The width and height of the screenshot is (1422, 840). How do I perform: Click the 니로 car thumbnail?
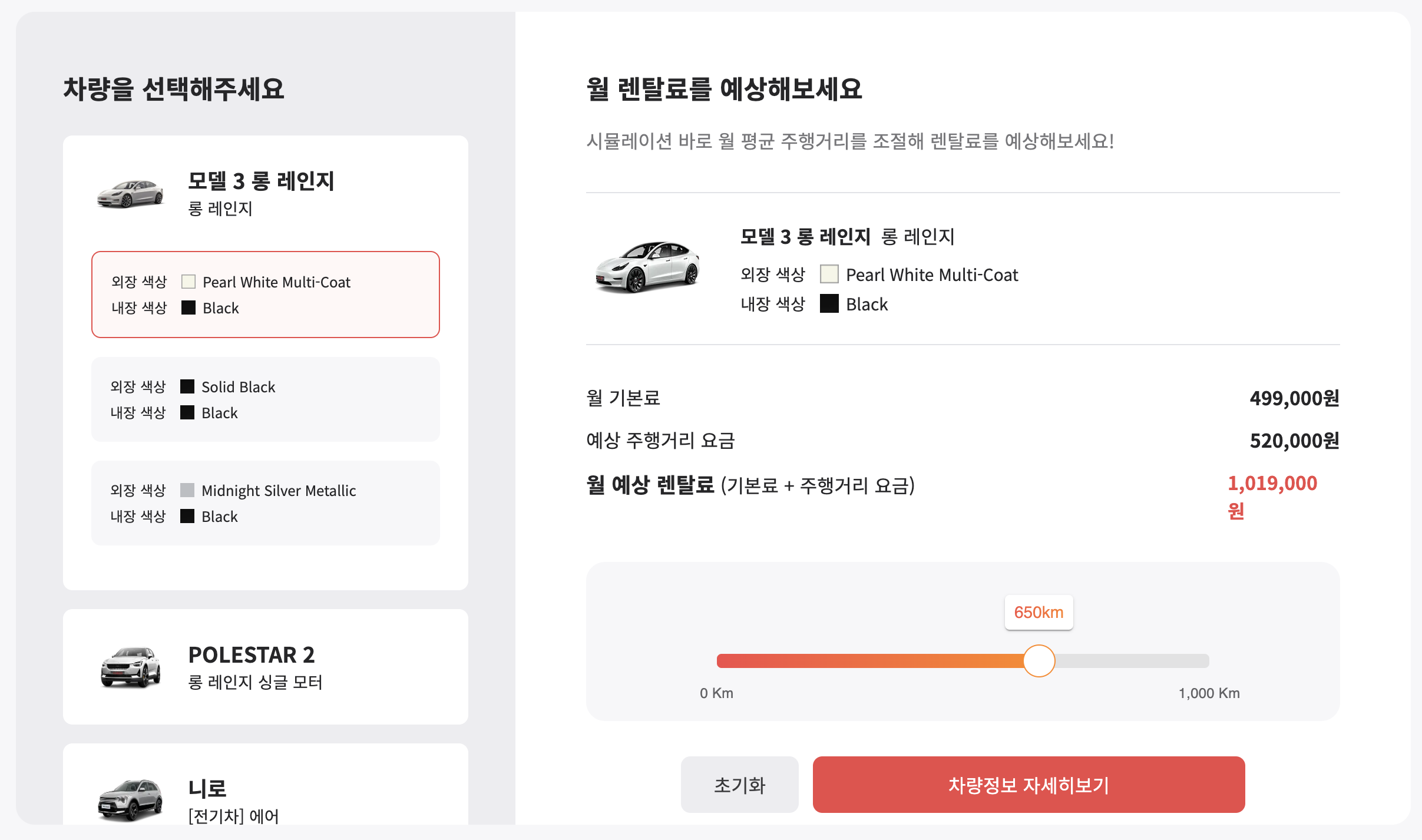point(130,800)
